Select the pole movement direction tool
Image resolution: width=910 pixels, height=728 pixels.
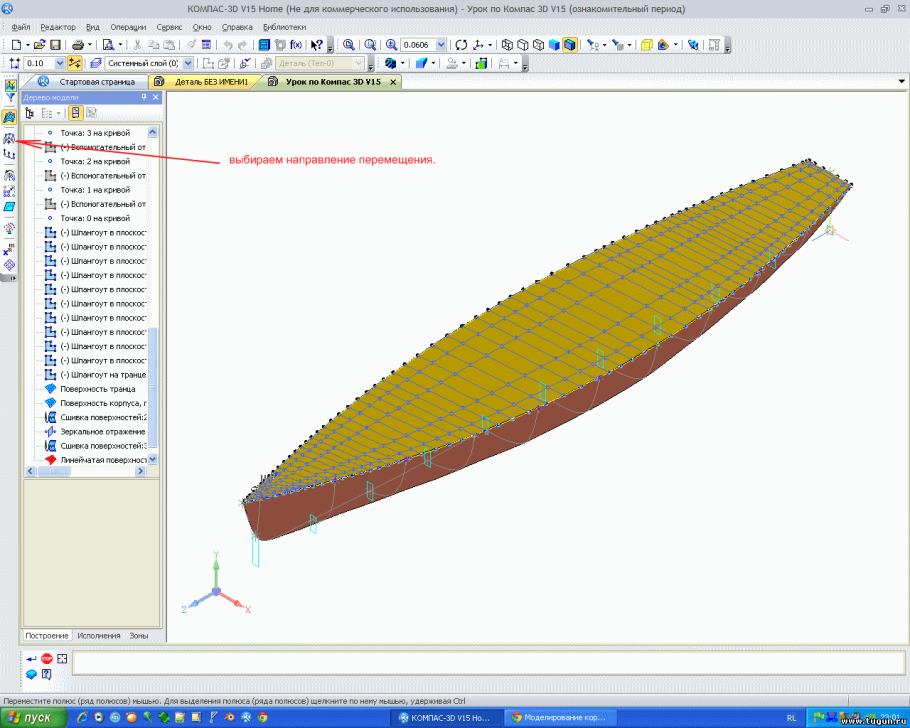click(10, 138)
